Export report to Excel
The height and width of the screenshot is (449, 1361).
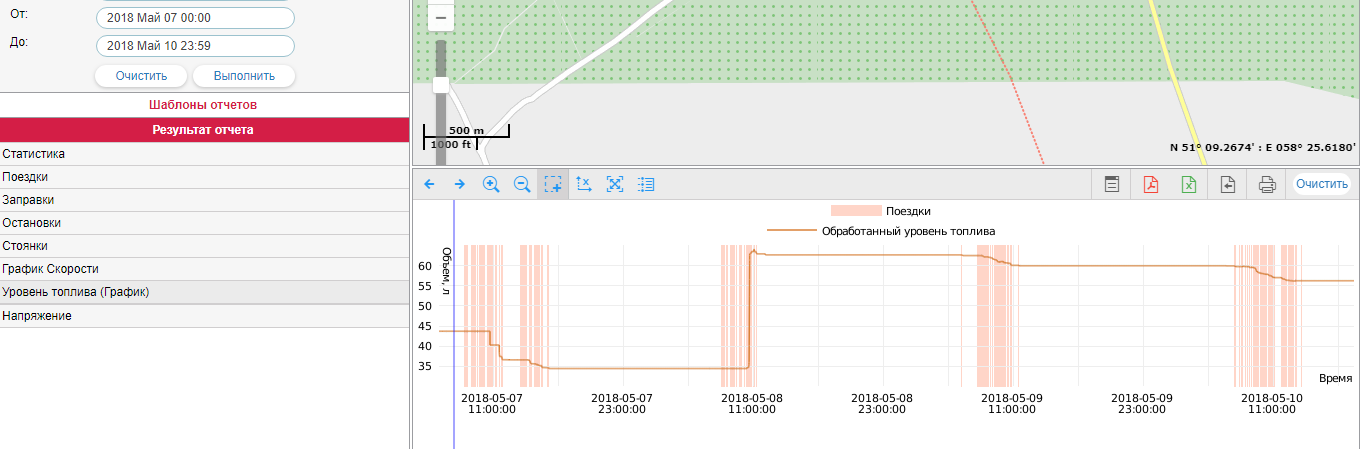click(x=1189, y=184)
